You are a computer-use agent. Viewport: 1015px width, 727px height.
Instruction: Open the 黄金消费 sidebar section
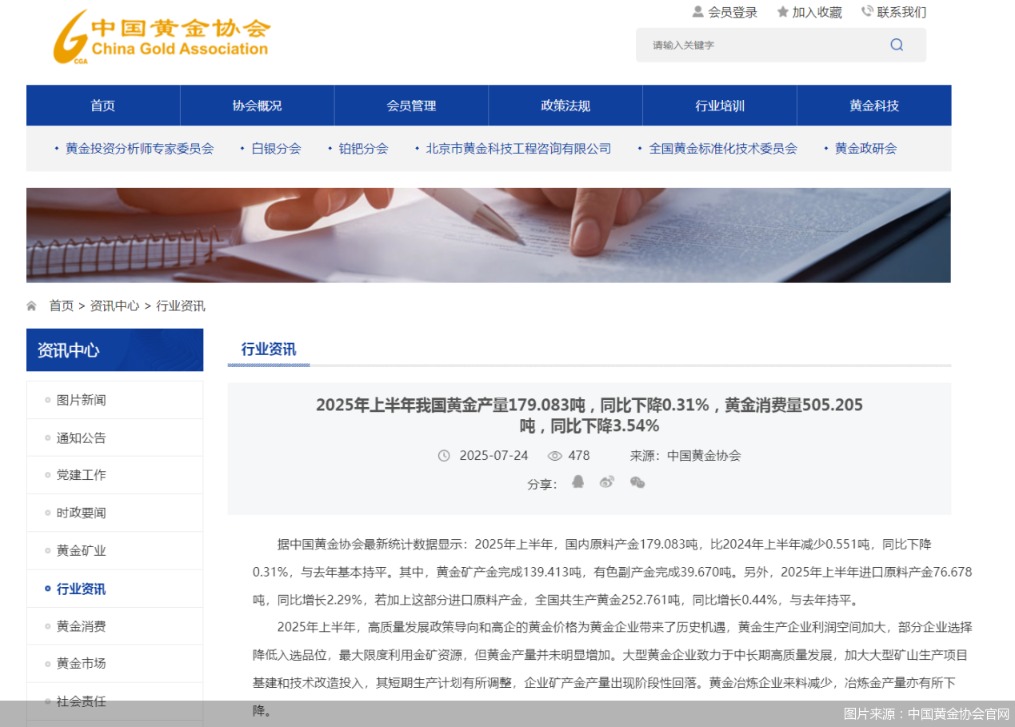click(82, 626)
